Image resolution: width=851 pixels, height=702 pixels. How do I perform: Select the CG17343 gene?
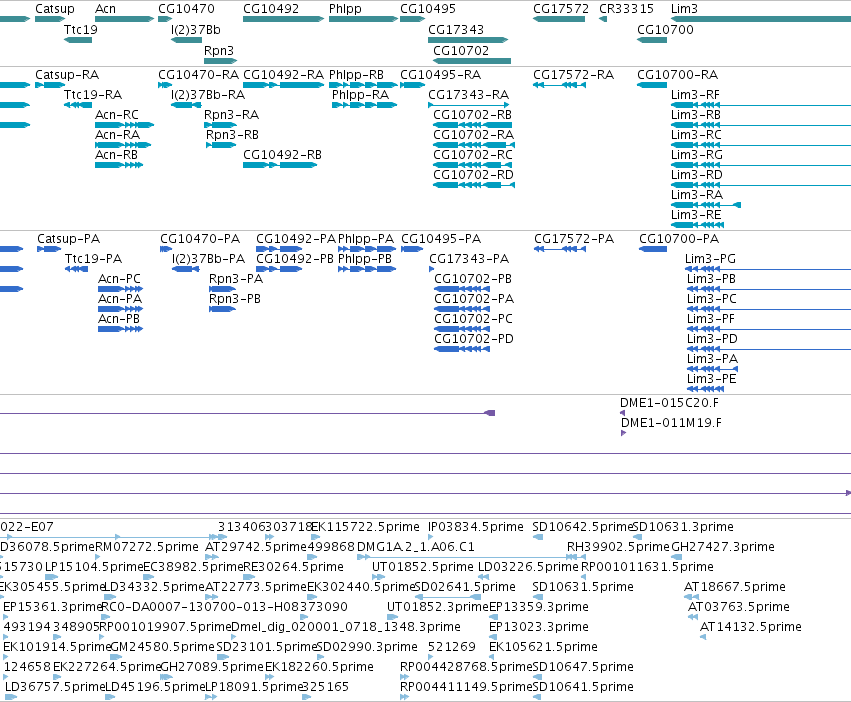[x=468, y=40]
